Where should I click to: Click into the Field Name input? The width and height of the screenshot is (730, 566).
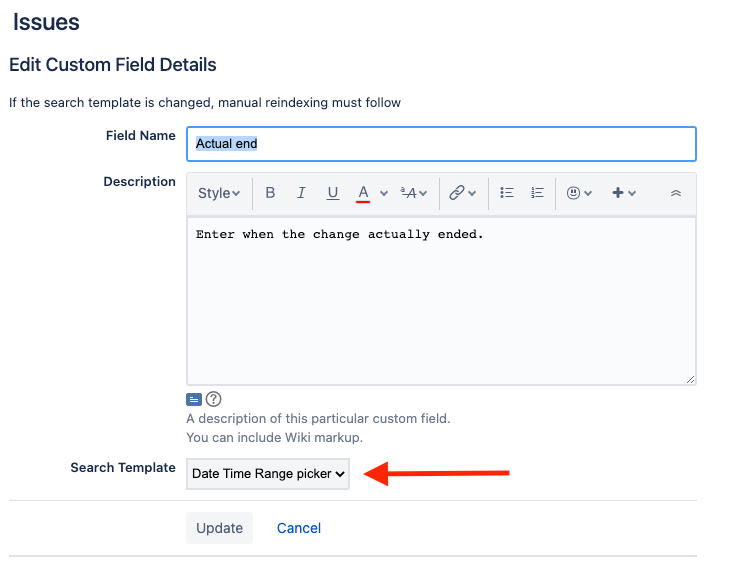pos(441,144)
